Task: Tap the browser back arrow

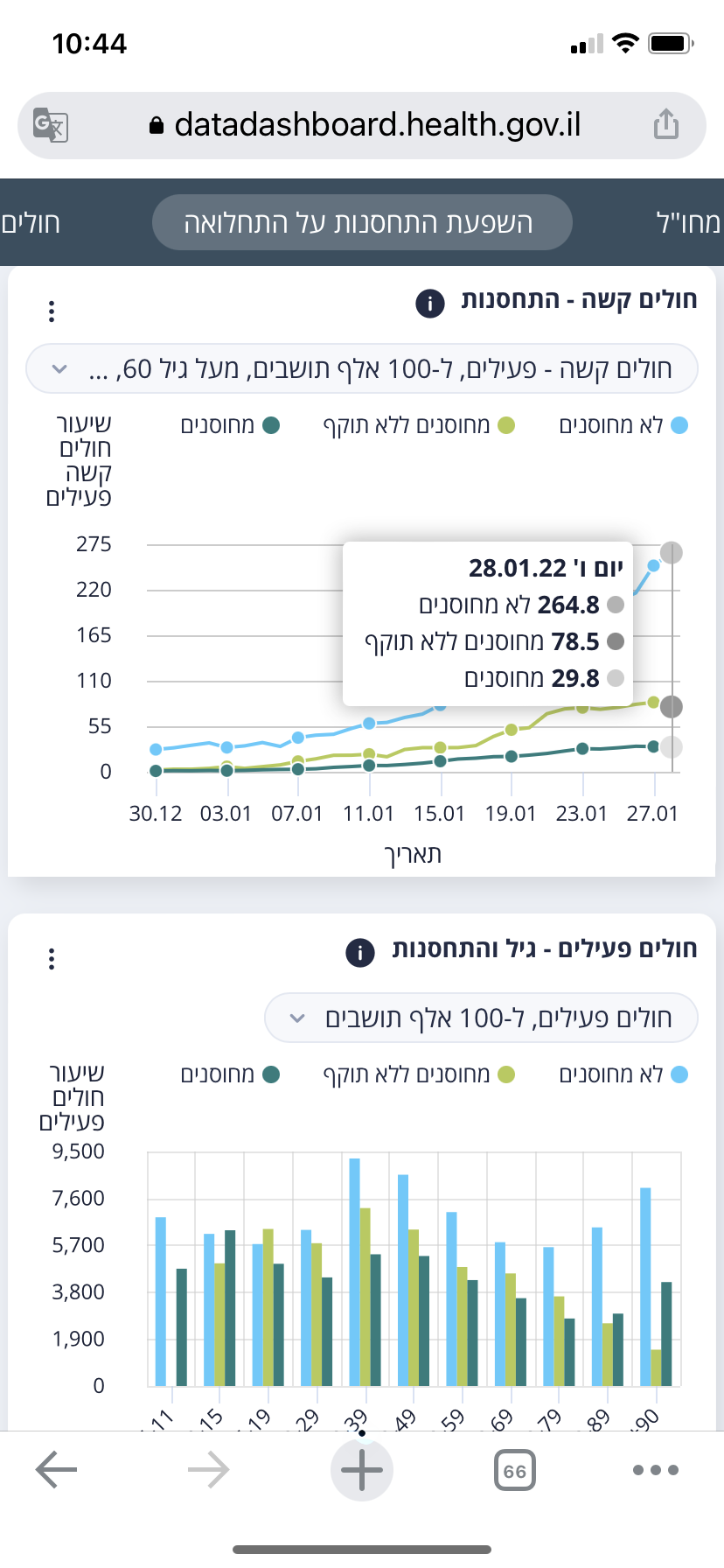Action: click(57, 1469)
